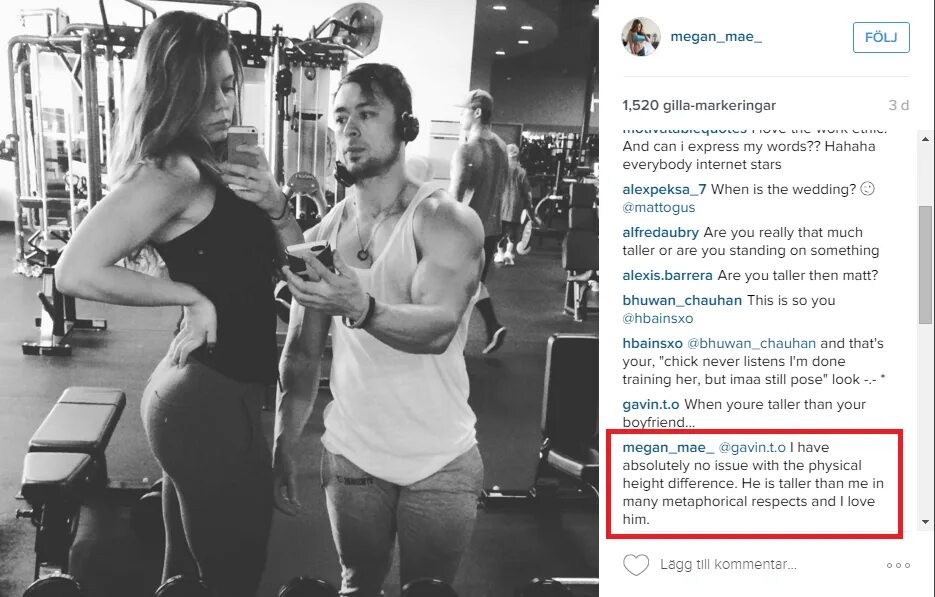Open the @hbainsxo mention link
The height and width of the screenshot is (597, 935).
click(x=658, y=318)
